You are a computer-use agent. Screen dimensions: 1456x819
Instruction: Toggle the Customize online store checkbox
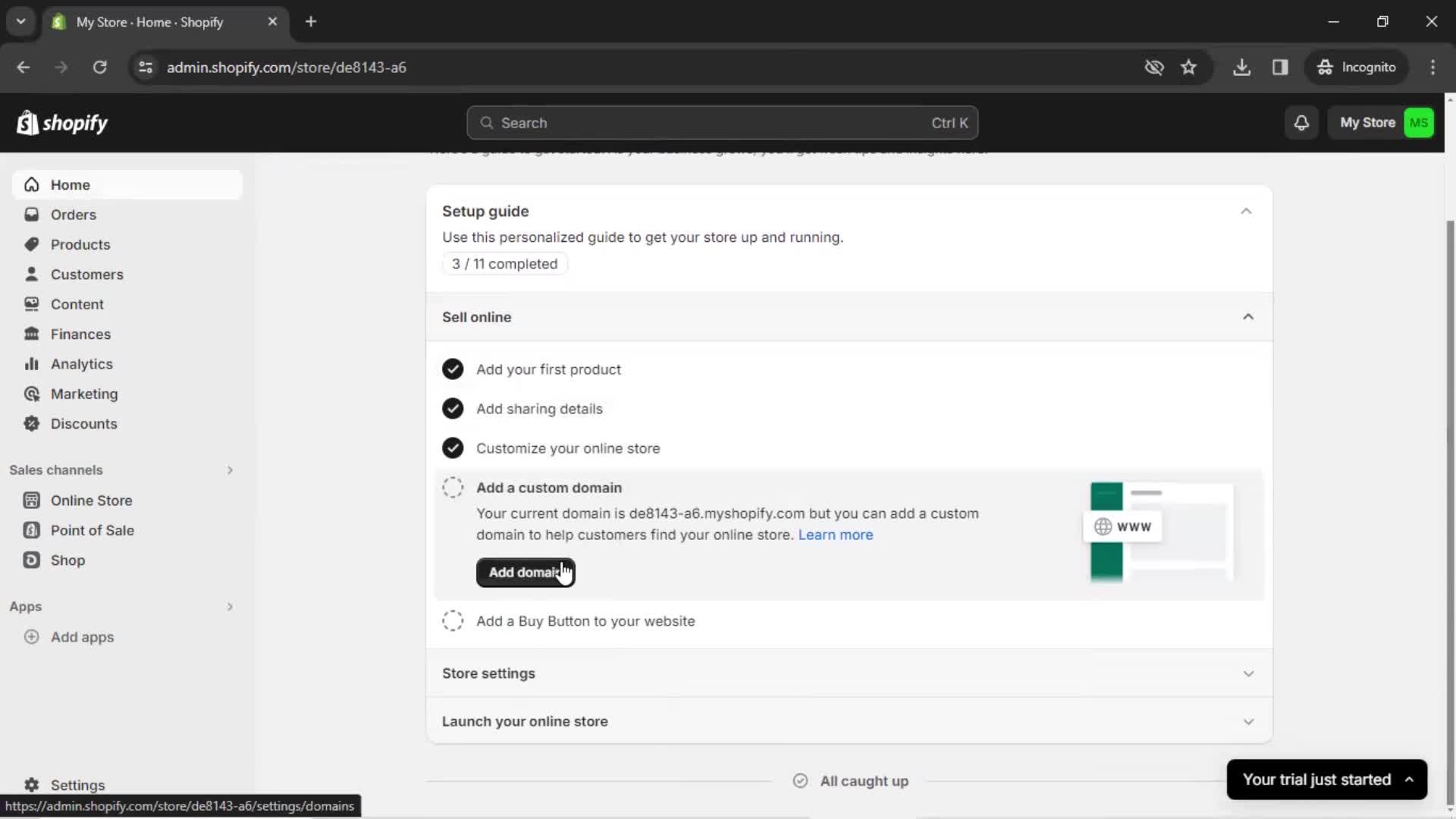pos(453,448)
